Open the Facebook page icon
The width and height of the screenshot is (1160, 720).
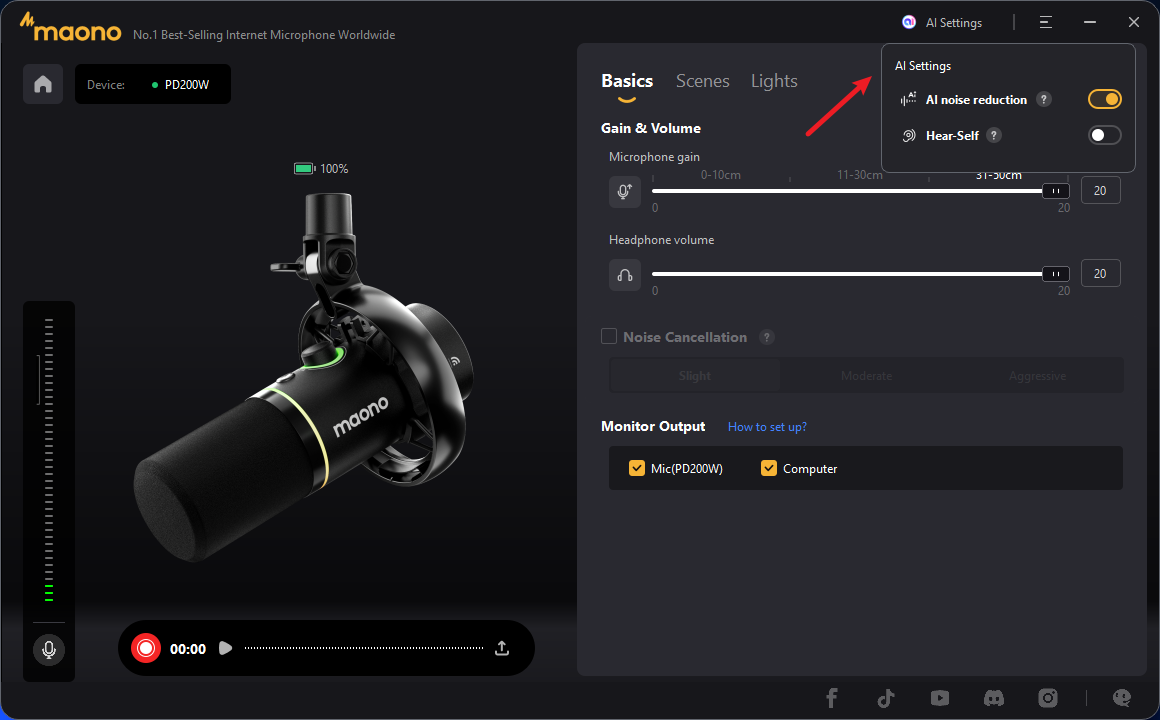click(x=831, y=698)
